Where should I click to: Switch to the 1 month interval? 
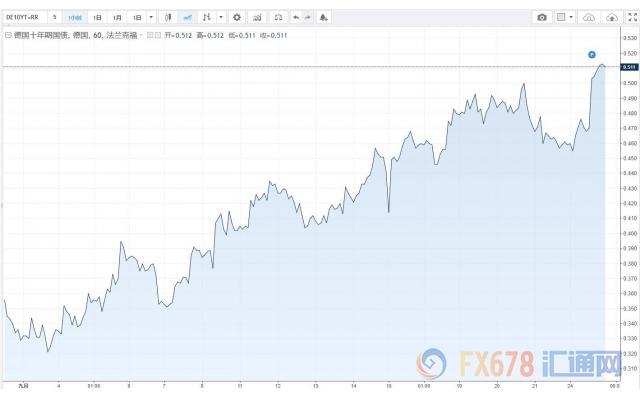pos(117,17)
